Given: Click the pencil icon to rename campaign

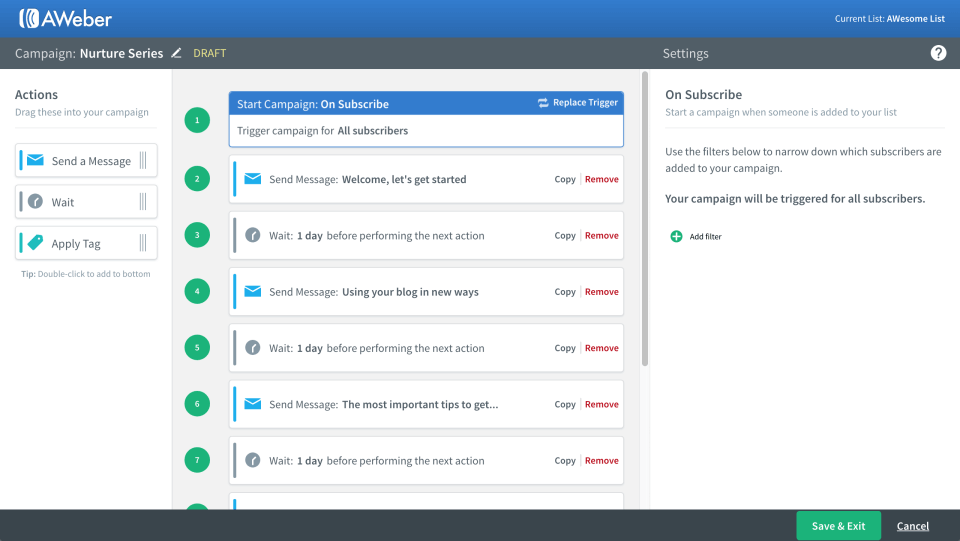Looking at the screenshot, I should coord(176,53).
